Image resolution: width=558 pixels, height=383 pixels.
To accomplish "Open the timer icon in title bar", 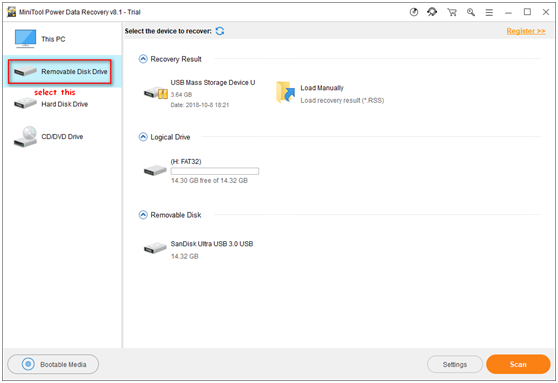I will click(414, 12).
